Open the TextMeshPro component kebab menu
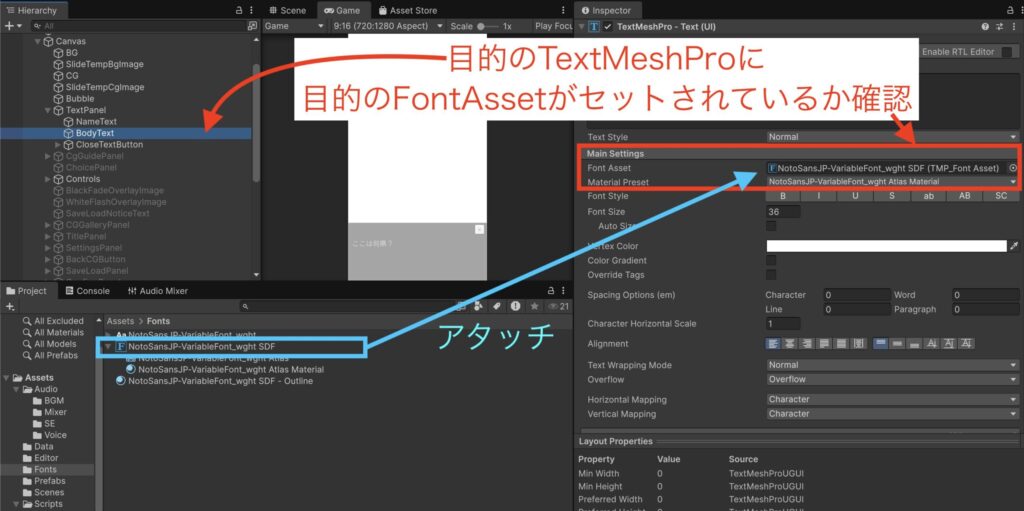The image size is (1024, 511). click(x=1013, y=26)
